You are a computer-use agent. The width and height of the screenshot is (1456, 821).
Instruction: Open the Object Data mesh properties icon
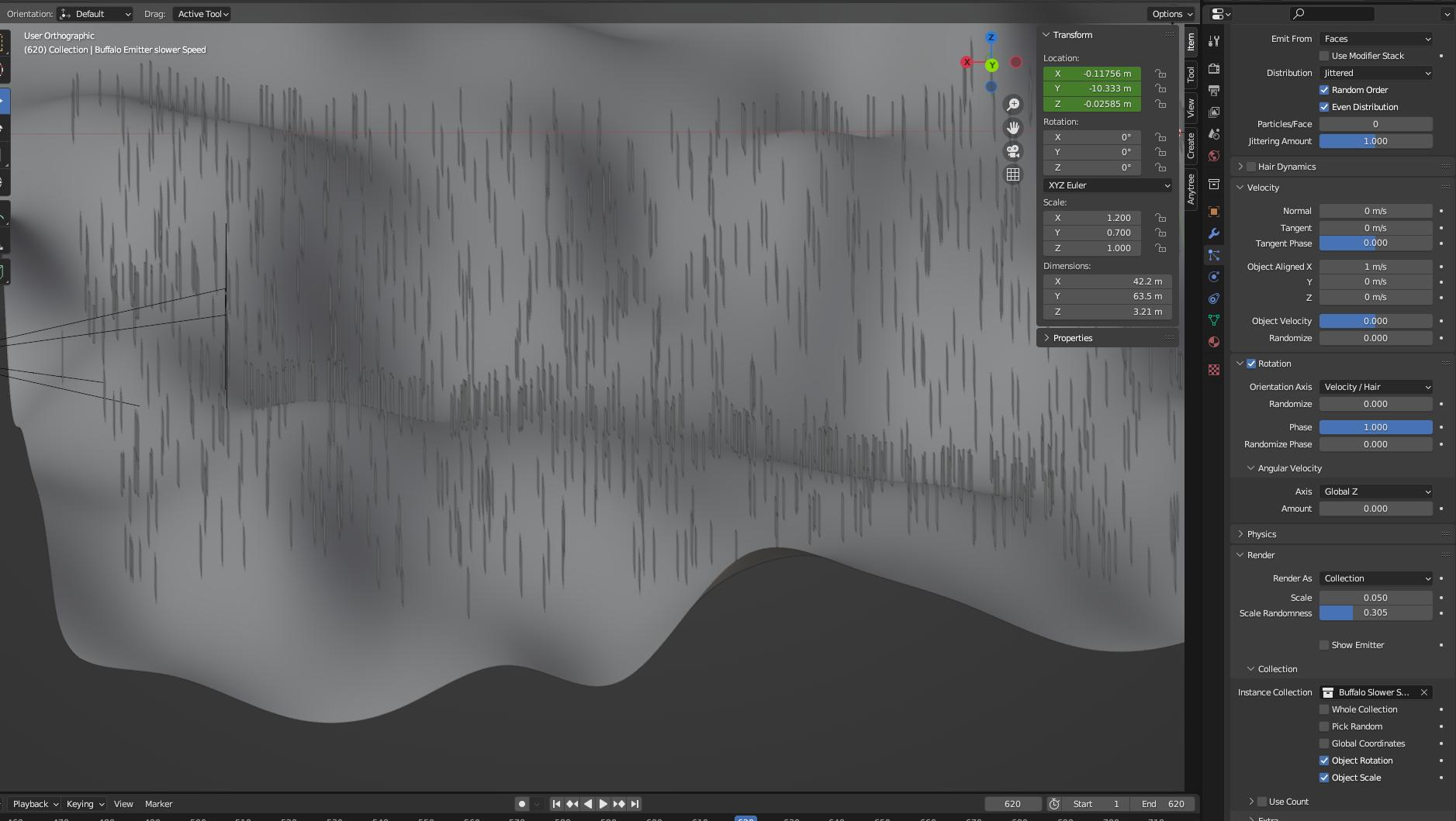tap(1214, 320)
